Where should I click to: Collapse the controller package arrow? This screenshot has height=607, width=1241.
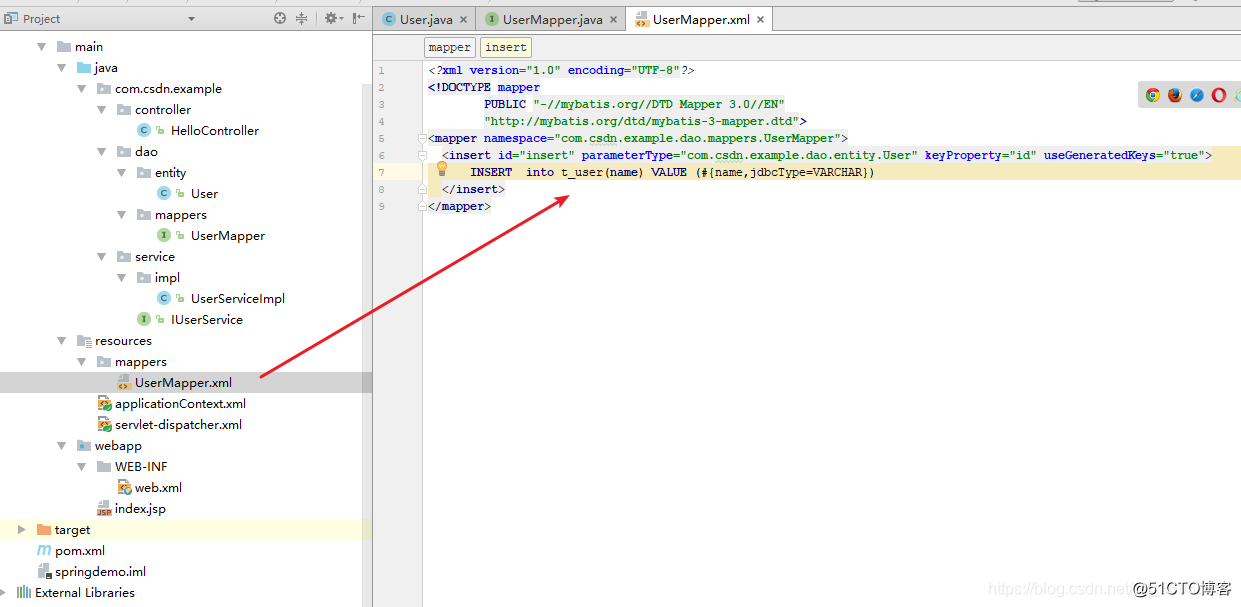coord(102,110)
